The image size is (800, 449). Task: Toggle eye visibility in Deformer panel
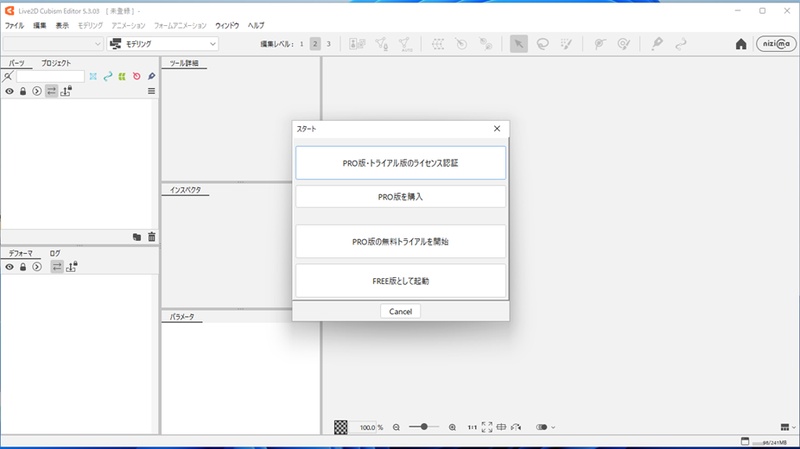pyautogui.click(x=10, y=267)
